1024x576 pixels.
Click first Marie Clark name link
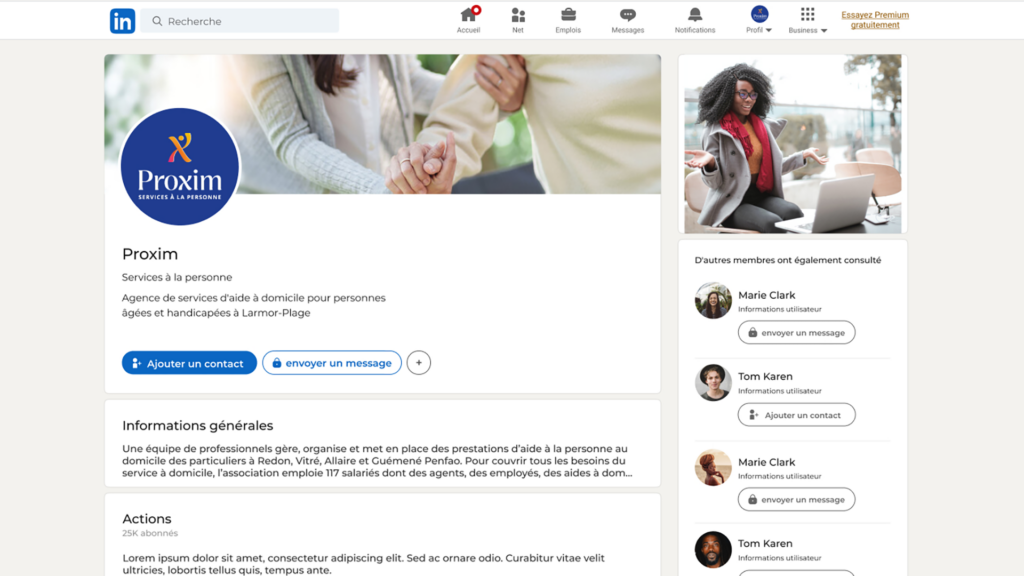pyautogui.click(x=766, y=295)
